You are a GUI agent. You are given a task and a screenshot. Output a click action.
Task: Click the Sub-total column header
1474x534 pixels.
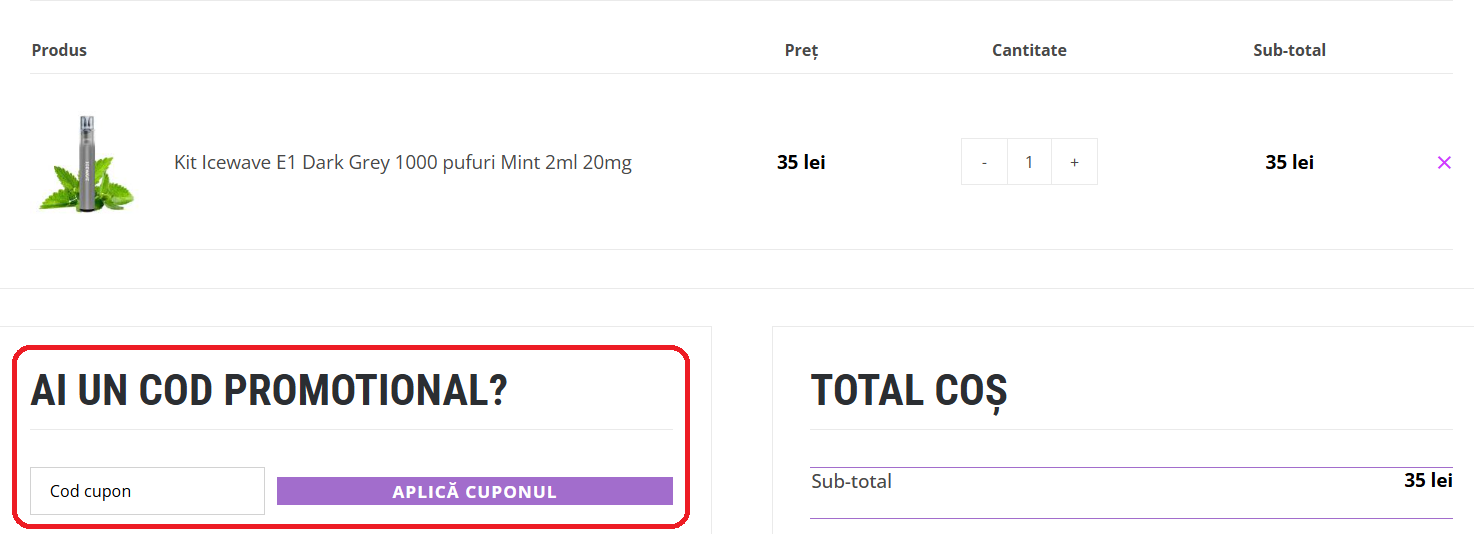[x=1289, y=50]
